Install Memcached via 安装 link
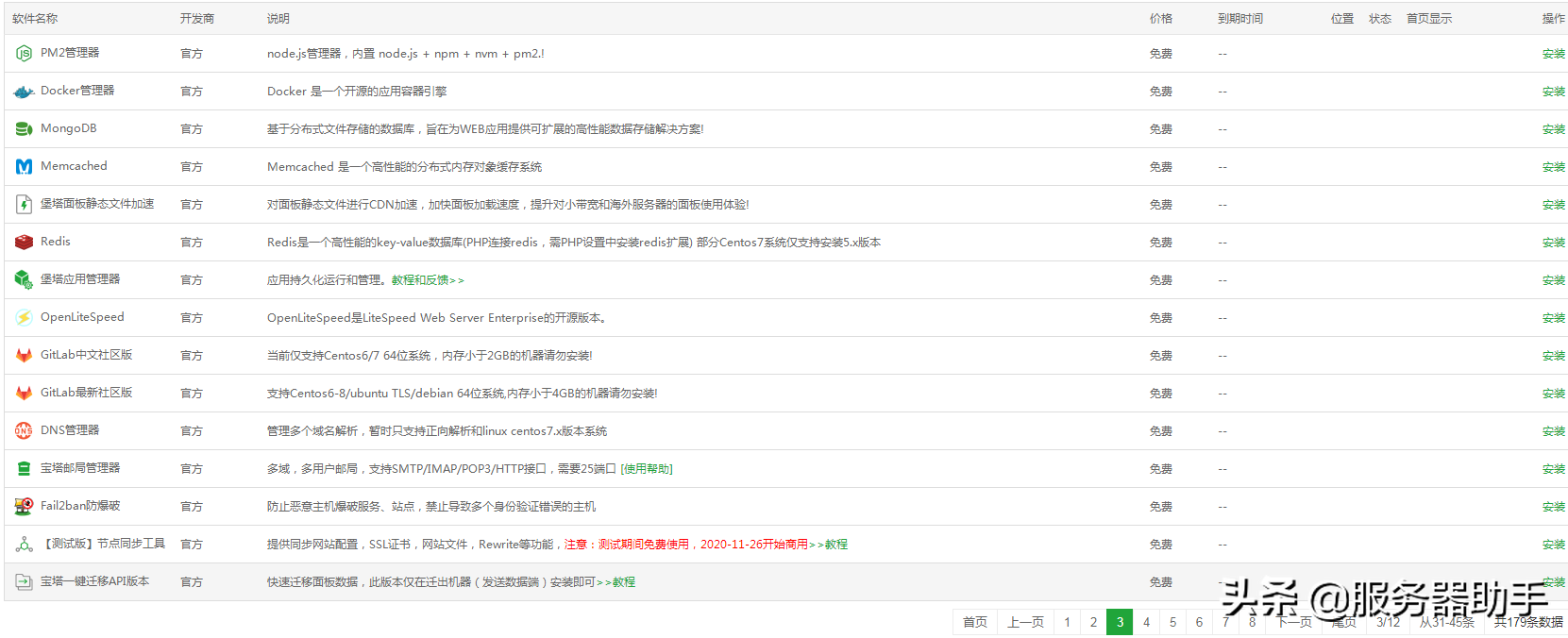 click(1553, 167)
